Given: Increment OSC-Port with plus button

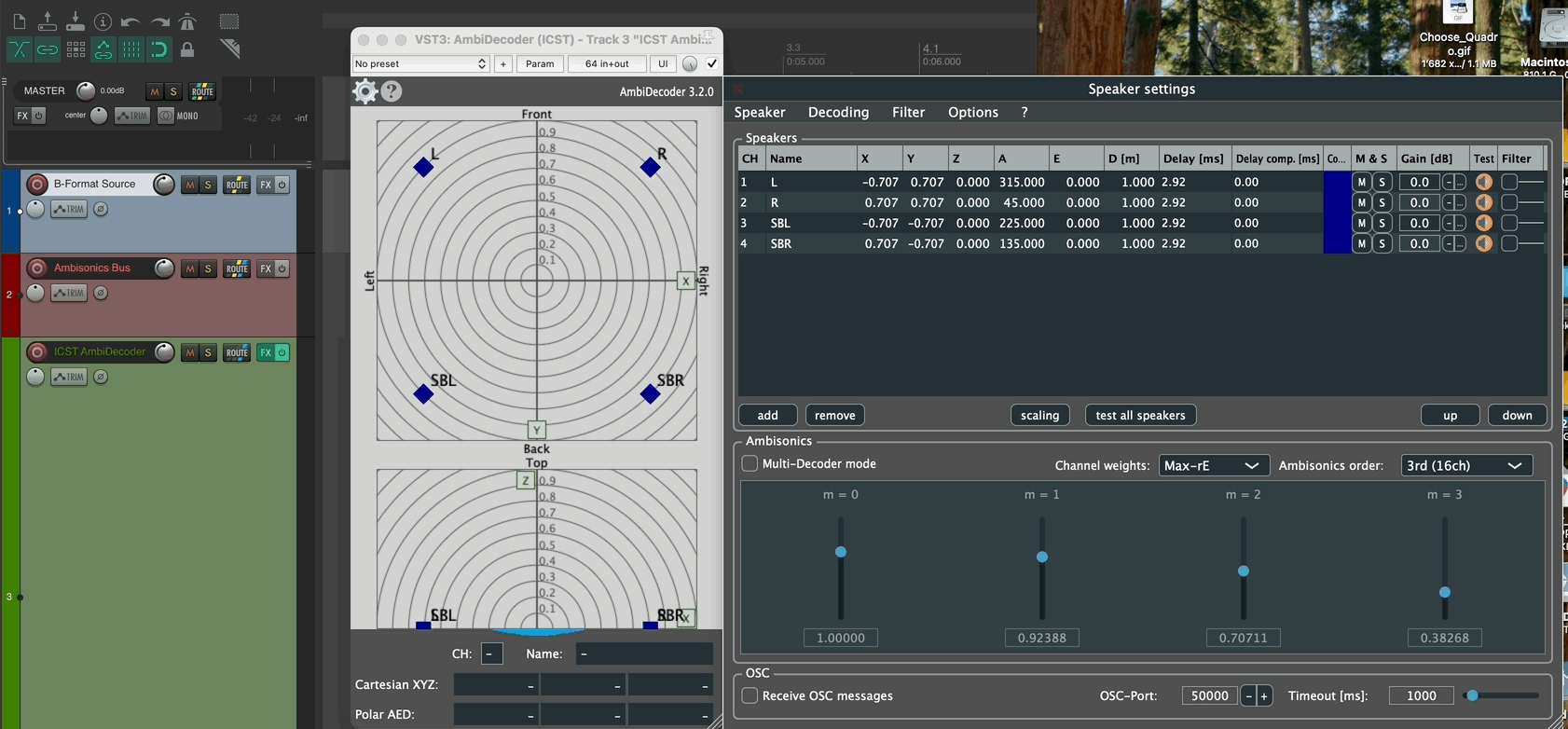Looking at the screenshot, I should (x=1264, y=695).
